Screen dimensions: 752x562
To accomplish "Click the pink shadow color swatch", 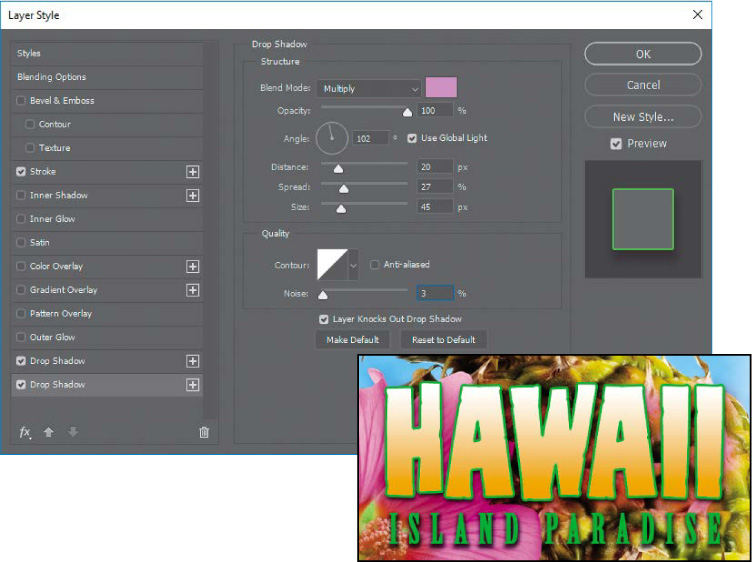I will [x=441, y=88].
